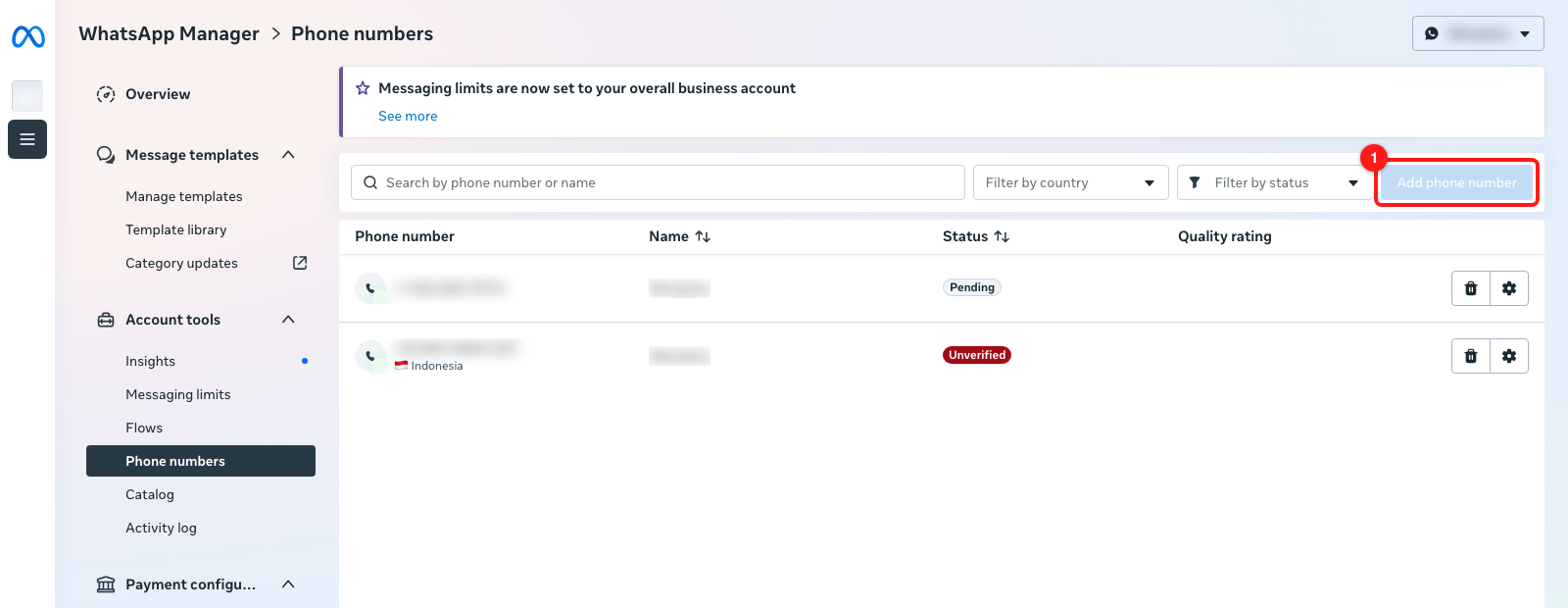Focus the Search by phone number or name field
Viewport: 1568px width, 608px height.
click(x=658, y=182)
